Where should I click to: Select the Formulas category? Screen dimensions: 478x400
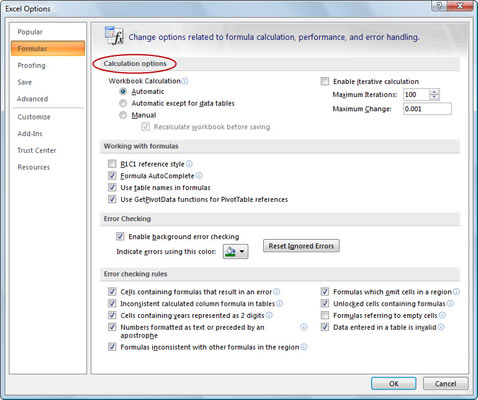click(48, 48)
